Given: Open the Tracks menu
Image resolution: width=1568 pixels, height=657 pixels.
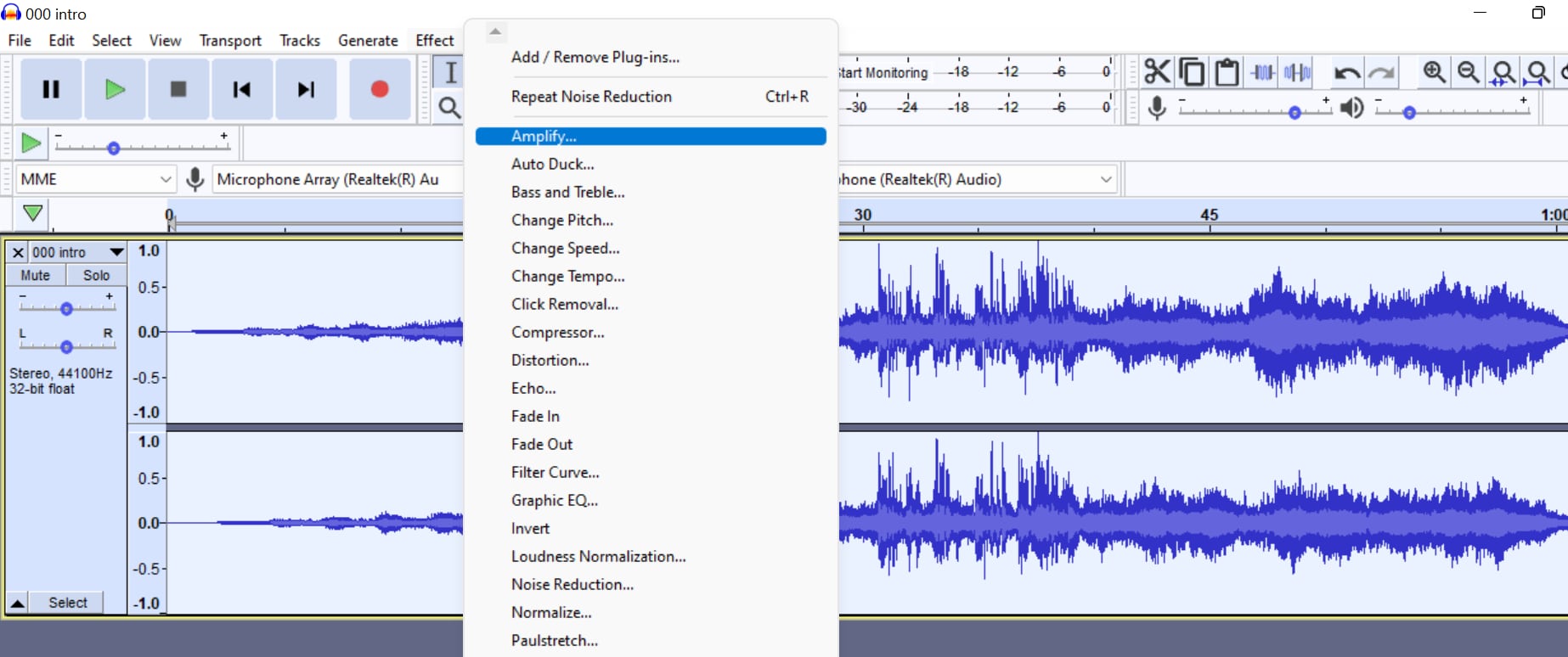Looking at the screenshot, I should [x=300, y=41].
